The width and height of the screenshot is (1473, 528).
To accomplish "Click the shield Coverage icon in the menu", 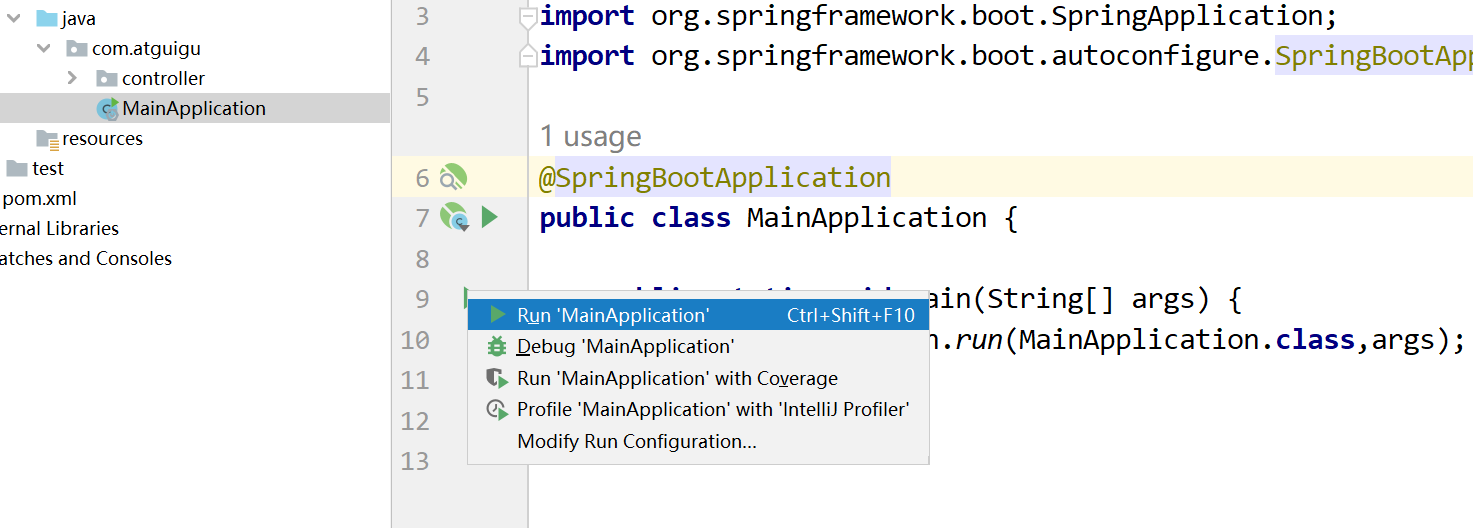I will coord(496,378).
